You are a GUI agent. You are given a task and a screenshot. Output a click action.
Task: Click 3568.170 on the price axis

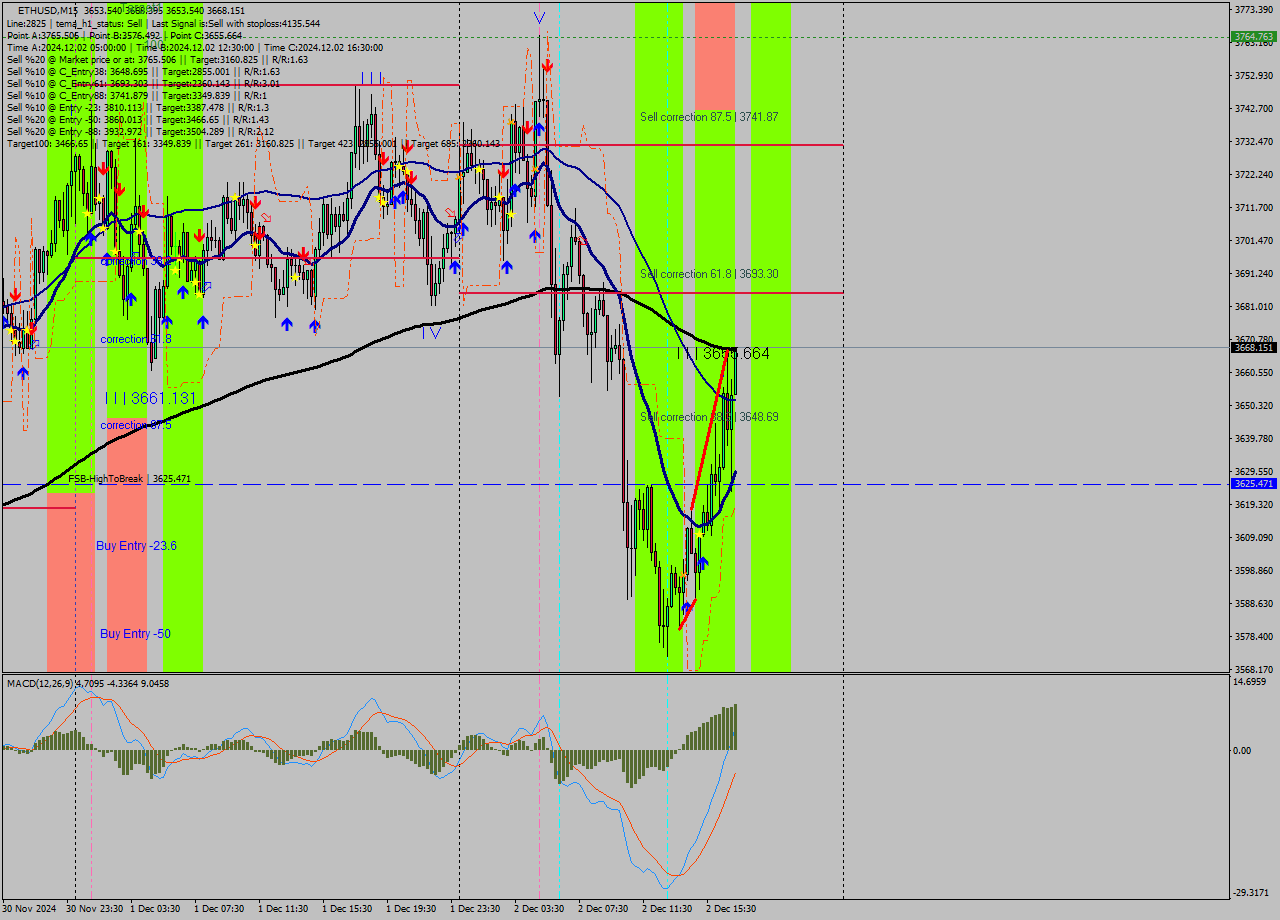point(1253,670)
